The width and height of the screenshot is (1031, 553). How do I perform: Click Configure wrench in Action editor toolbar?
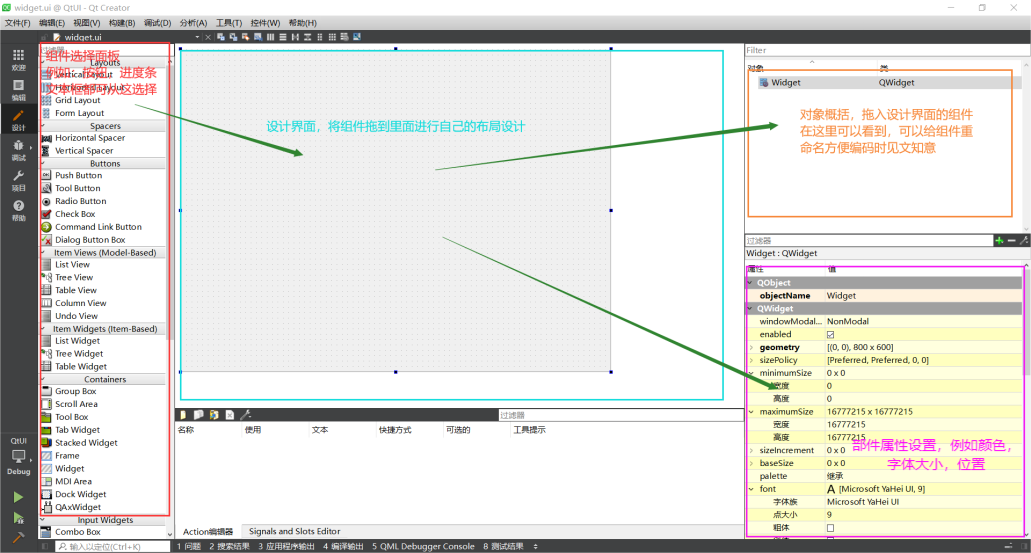click(x=245, y=415)
